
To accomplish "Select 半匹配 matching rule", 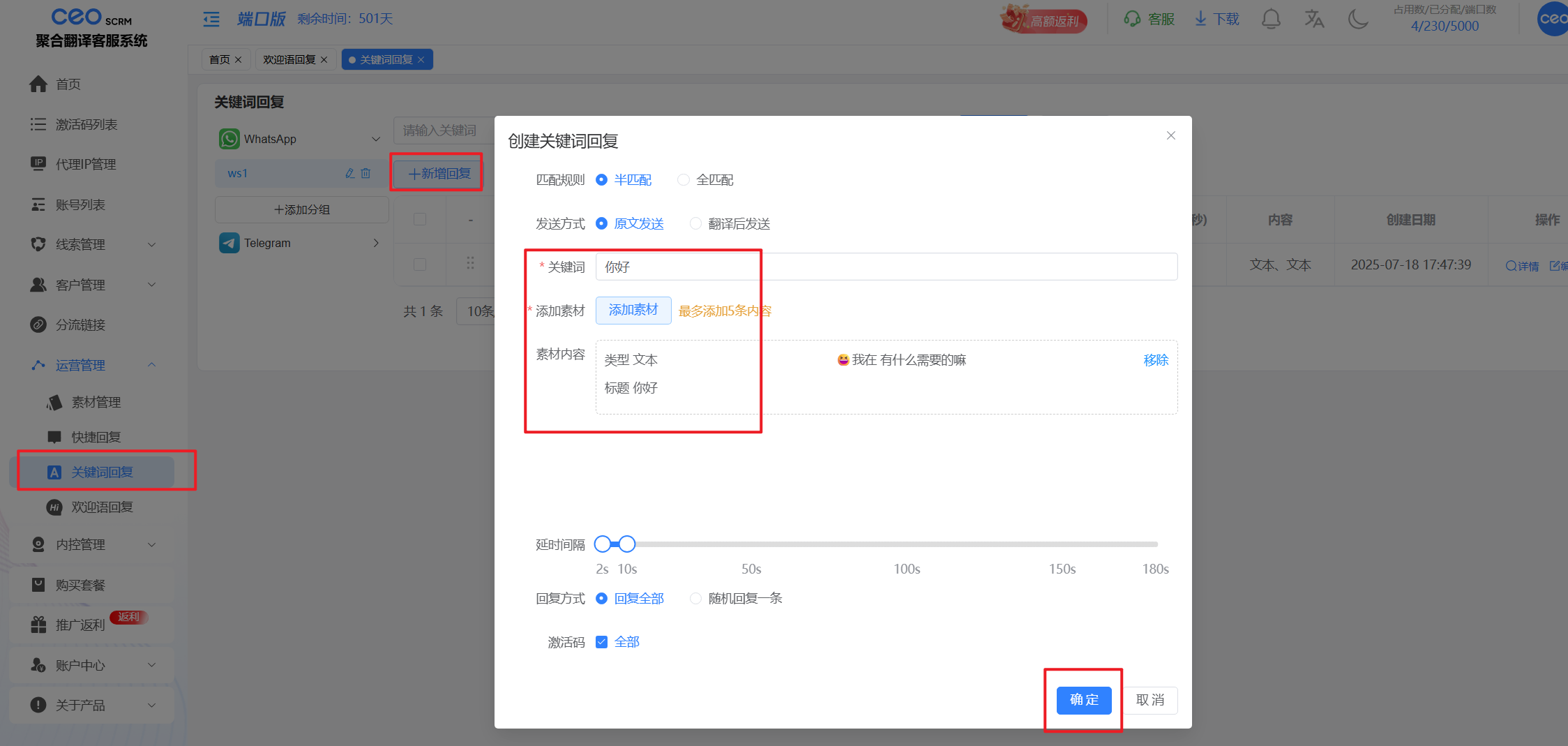I will (x=624, y=180).
